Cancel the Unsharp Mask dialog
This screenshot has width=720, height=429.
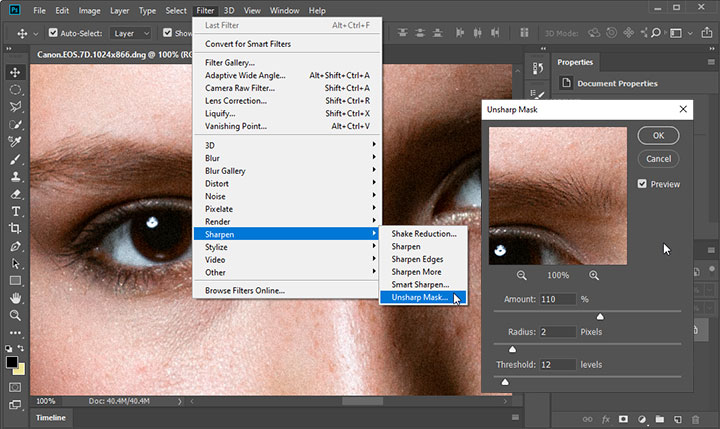(658, 158)
